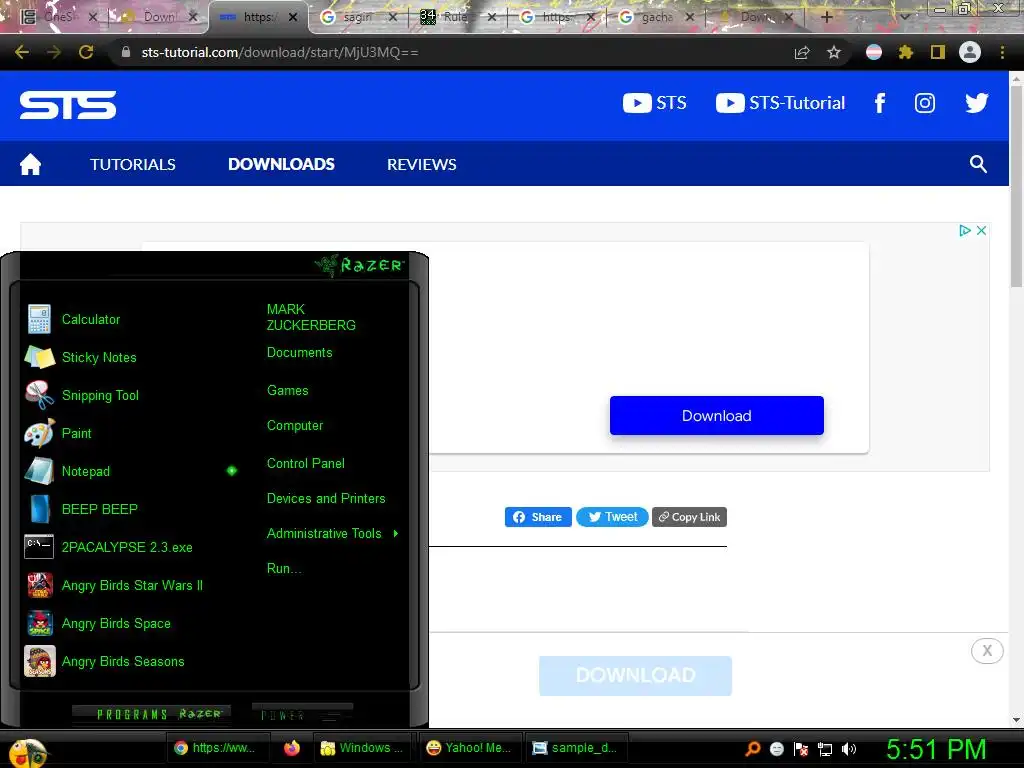Reload the page in Chrome
Viewport: 1024px width, 768px height.
[86, 52]
